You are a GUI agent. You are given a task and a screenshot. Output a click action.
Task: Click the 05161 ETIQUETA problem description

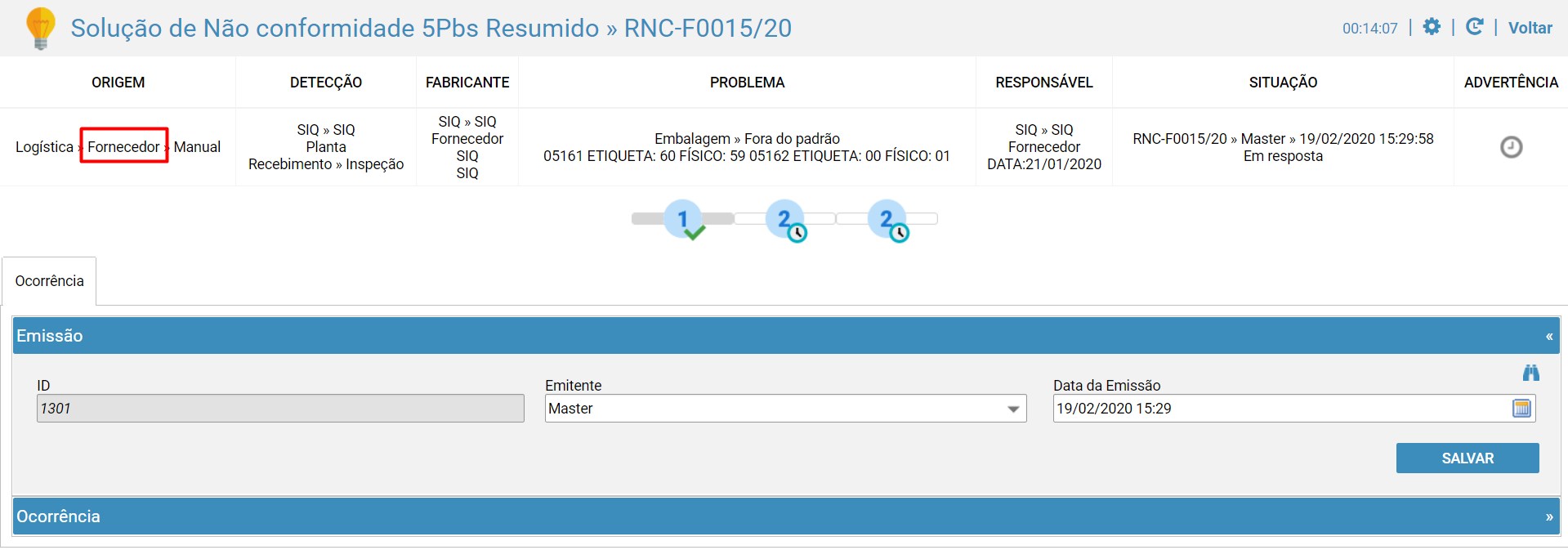747,156
